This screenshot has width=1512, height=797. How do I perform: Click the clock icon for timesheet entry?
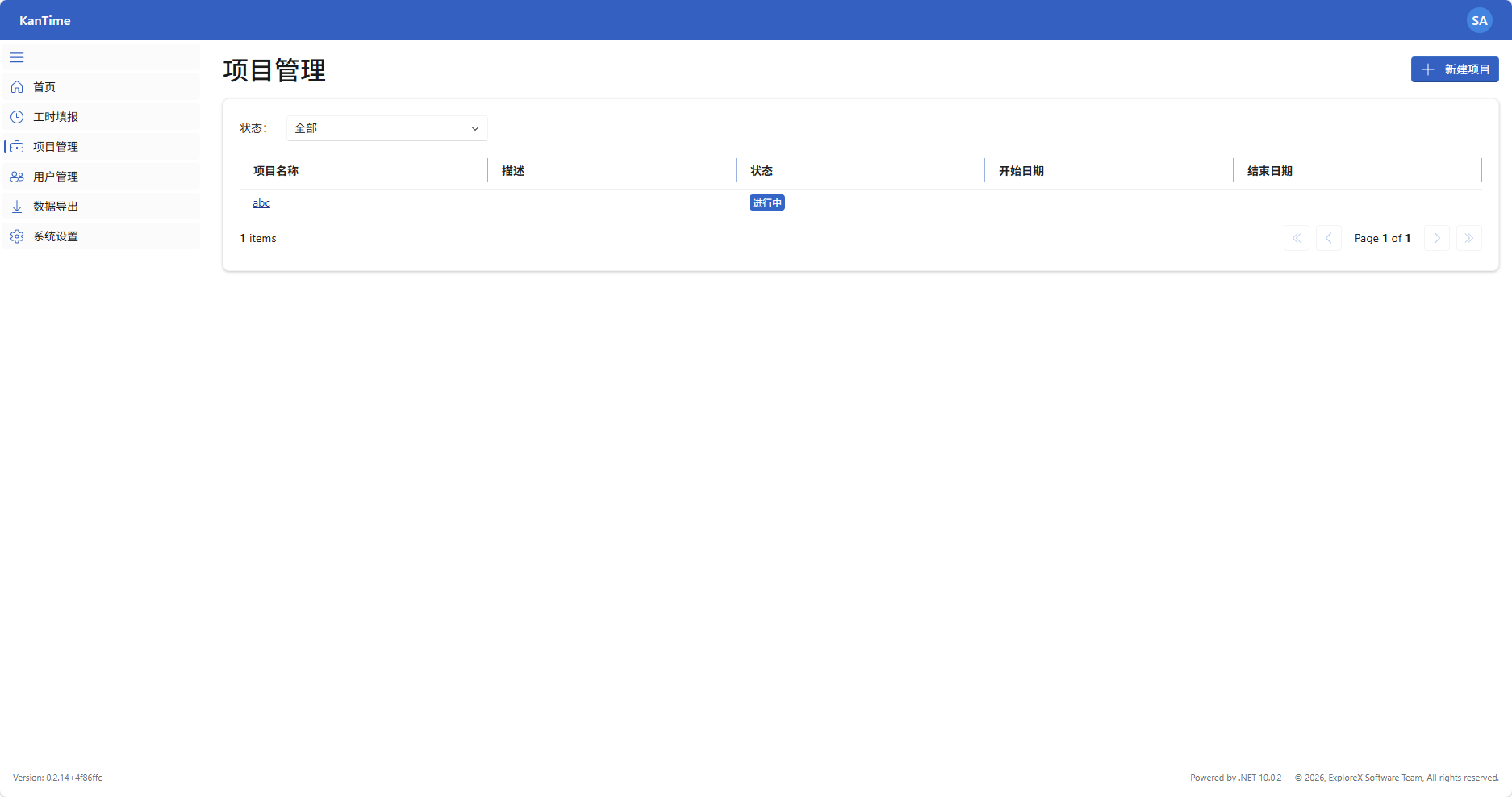pyautogui.click(x=17, y=117)
